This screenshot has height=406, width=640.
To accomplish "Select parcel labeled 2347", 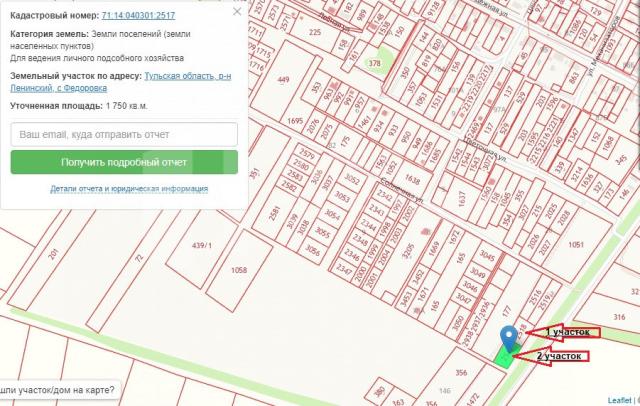I will [x=344, y=270].
